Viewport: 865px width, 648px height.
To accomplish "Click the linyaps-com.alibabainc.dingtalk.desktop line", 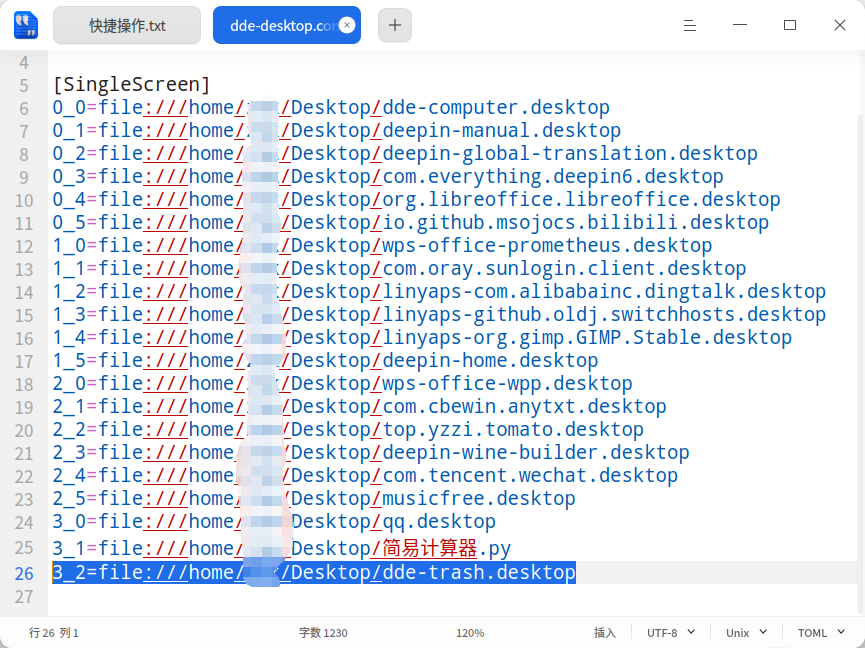I will 439,292.
